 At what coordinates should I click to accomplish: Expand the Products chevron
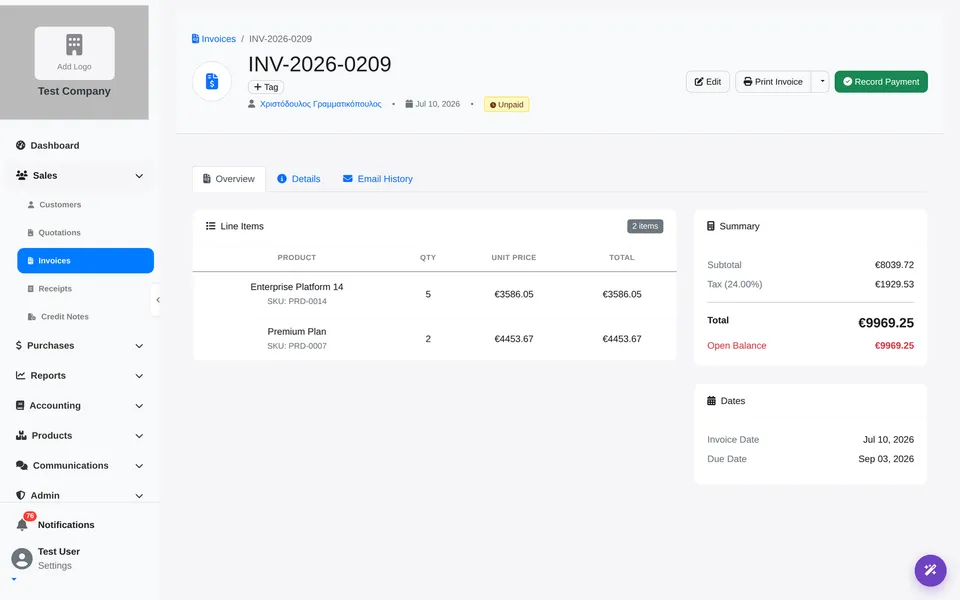tap(139, 436)
